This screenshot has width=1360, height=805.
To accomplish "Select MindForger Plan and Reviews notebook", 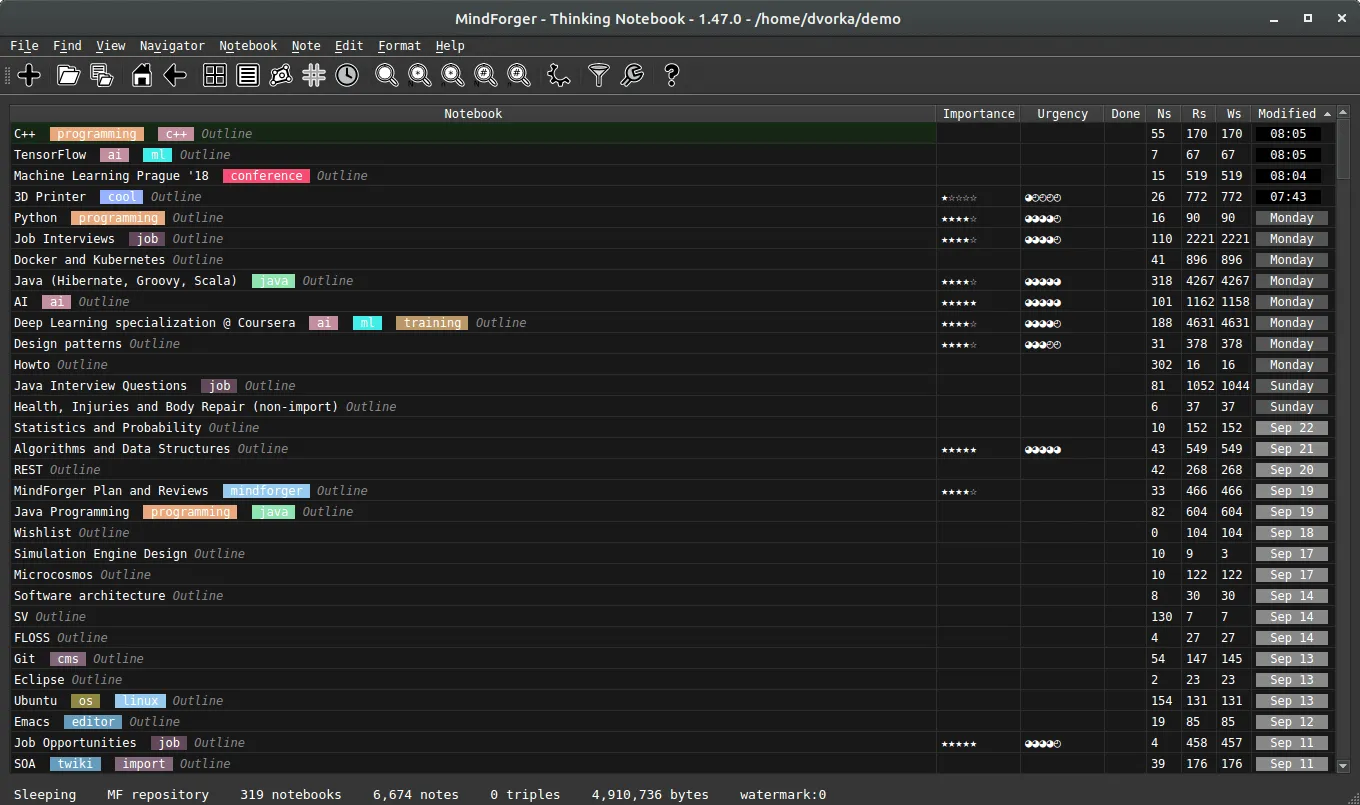I will pyautogui.click(x=672, y=491).
